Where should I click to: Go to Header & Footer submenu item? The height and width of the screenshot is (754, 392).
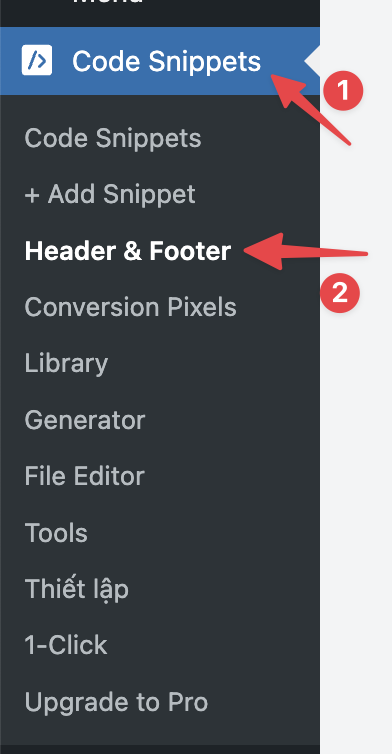127,251
